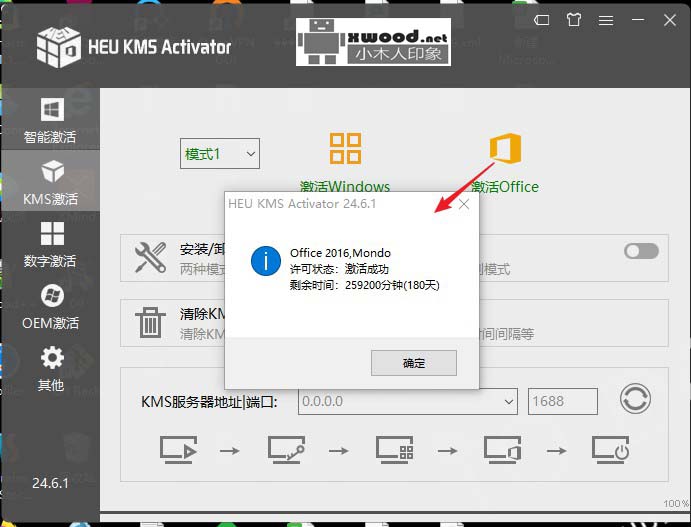Screen dimensions: 691x527
Task: Select the OEM激活 sidebar tab
Action: tap(50, 307)
